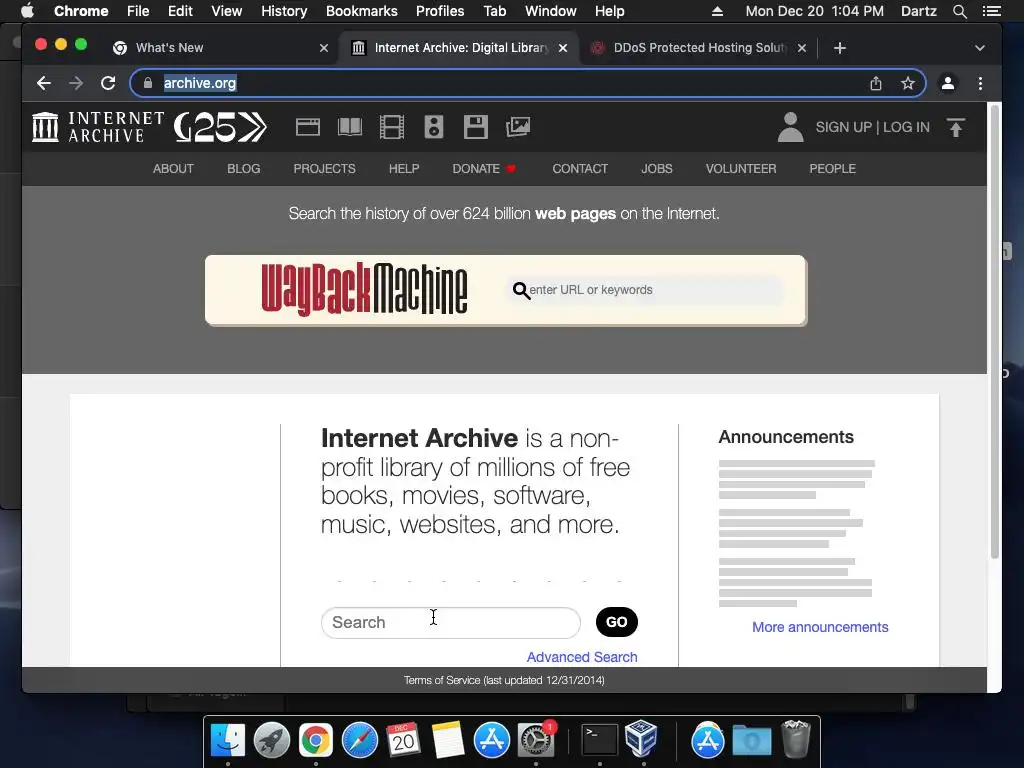Click the DONATE link
1024x768 pixels.
click(484, 168)
